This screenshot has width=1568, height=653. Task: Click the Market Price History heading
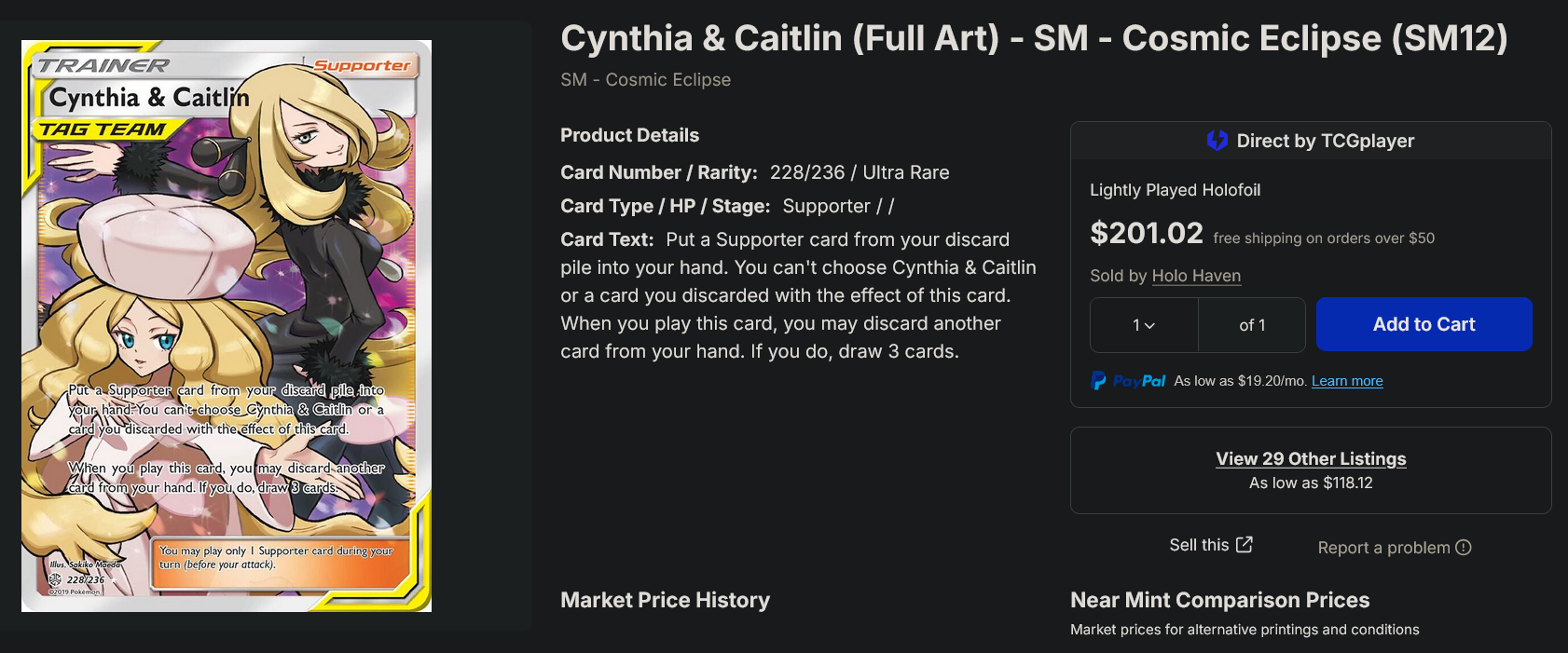click(x=665, y=600)
